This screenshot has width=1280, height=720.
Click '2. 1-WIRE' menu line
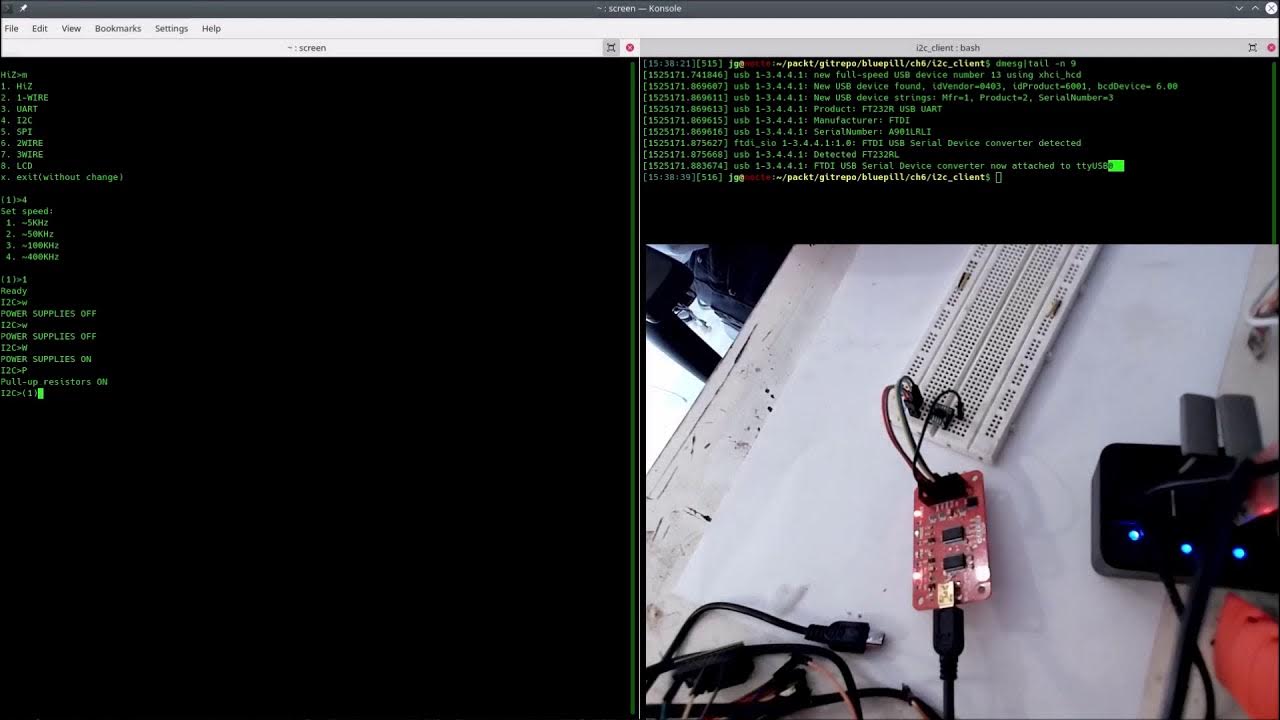tap(25, 98)
